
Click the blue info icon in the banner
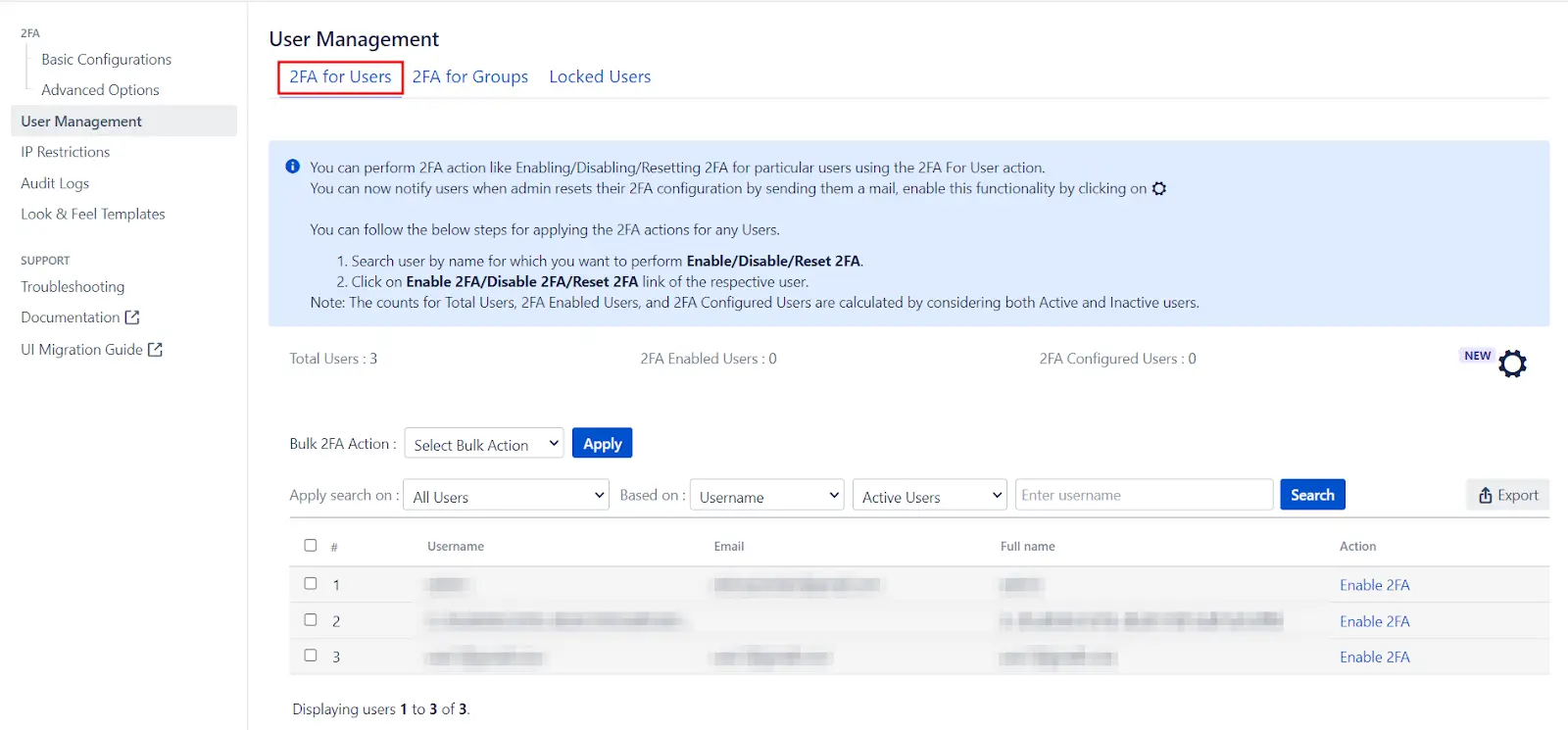[292, 167]
